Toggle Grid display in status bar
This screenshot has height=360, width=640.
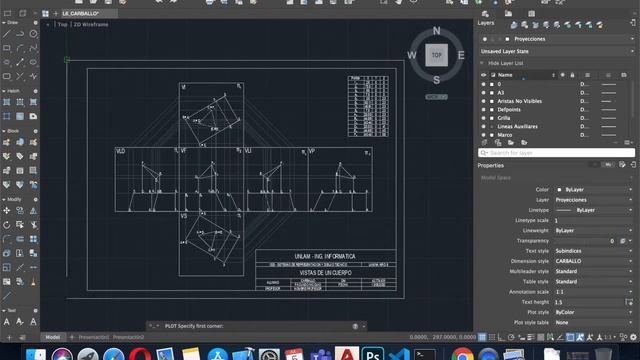click(x=482, y=337)
